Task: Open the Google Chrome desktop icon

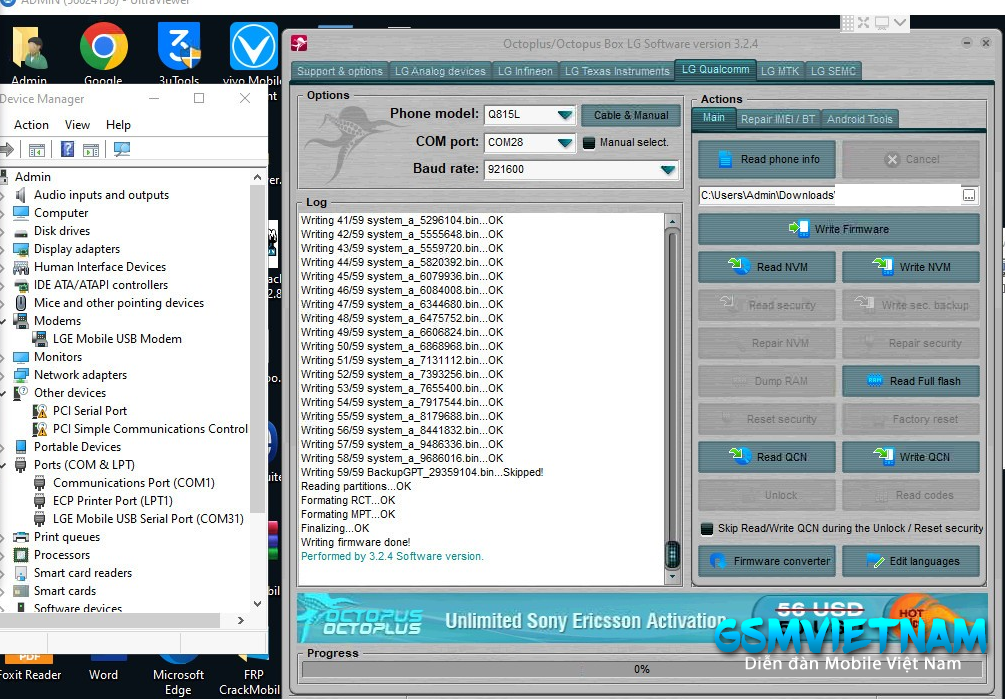Action: 103,46
